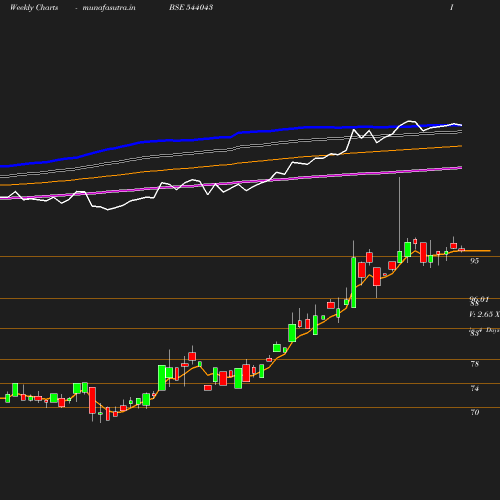
Task: Click the 78 price axis label
Action: 475,364
